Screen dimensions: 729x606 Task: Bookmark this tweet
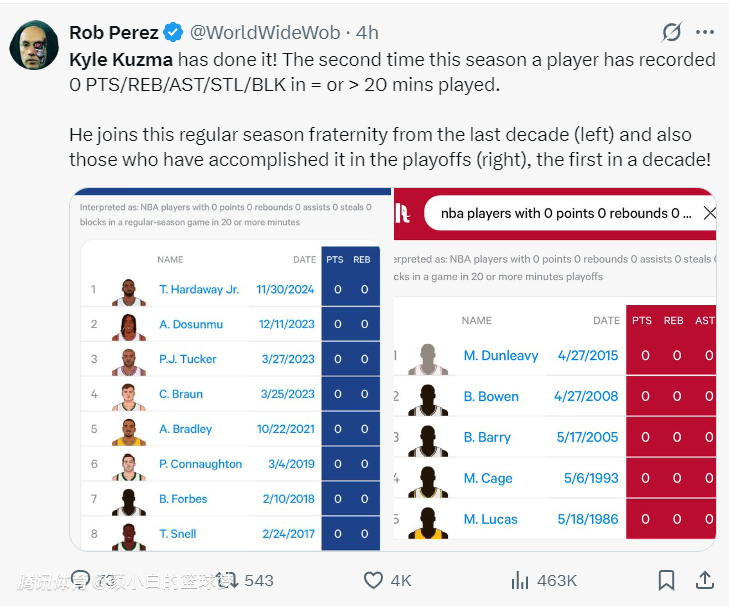coord(666,580)
